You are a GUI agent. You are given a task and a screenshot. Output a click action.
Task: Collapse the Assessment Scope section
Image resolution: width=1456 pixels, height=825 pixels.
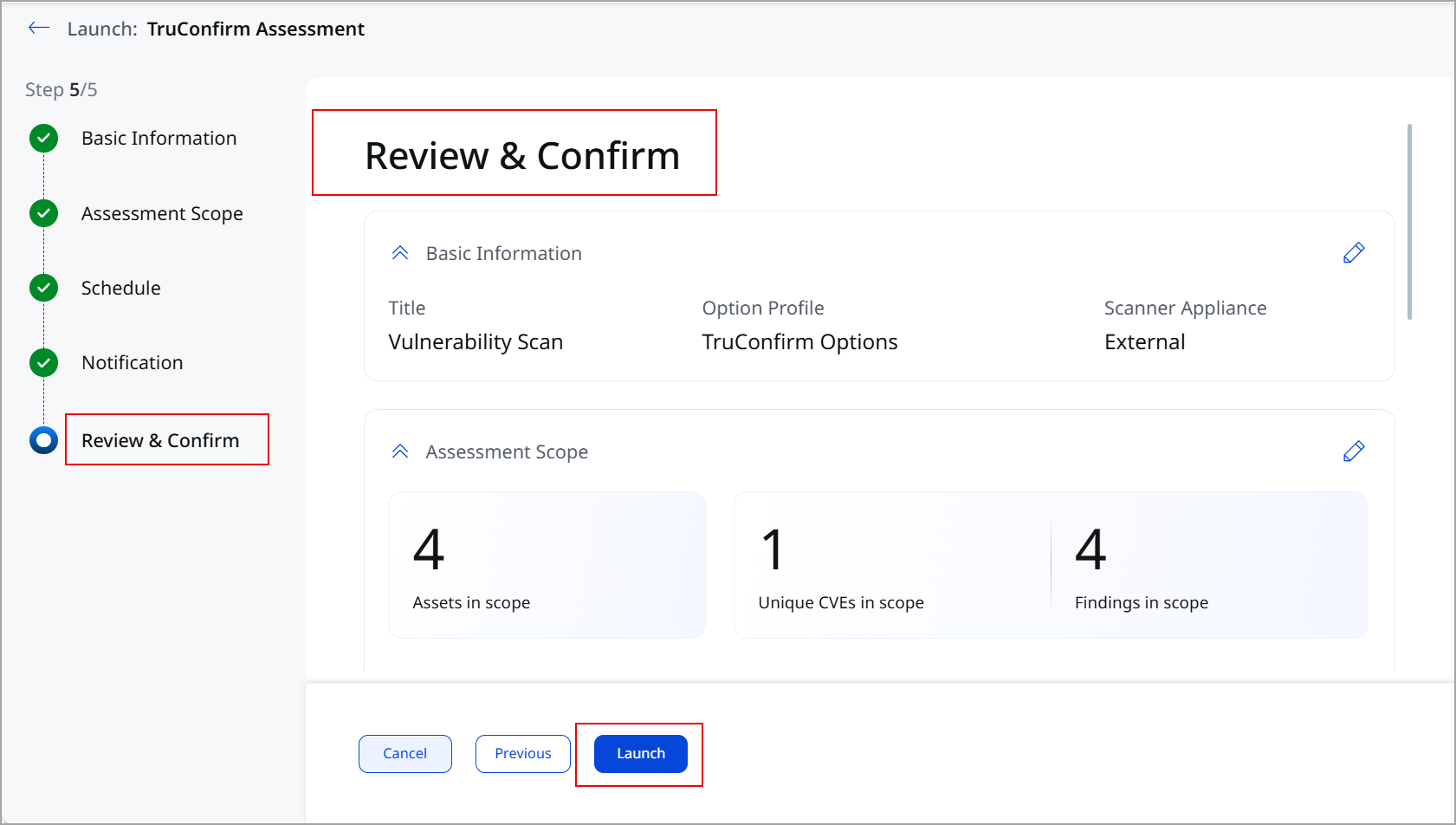400,451
